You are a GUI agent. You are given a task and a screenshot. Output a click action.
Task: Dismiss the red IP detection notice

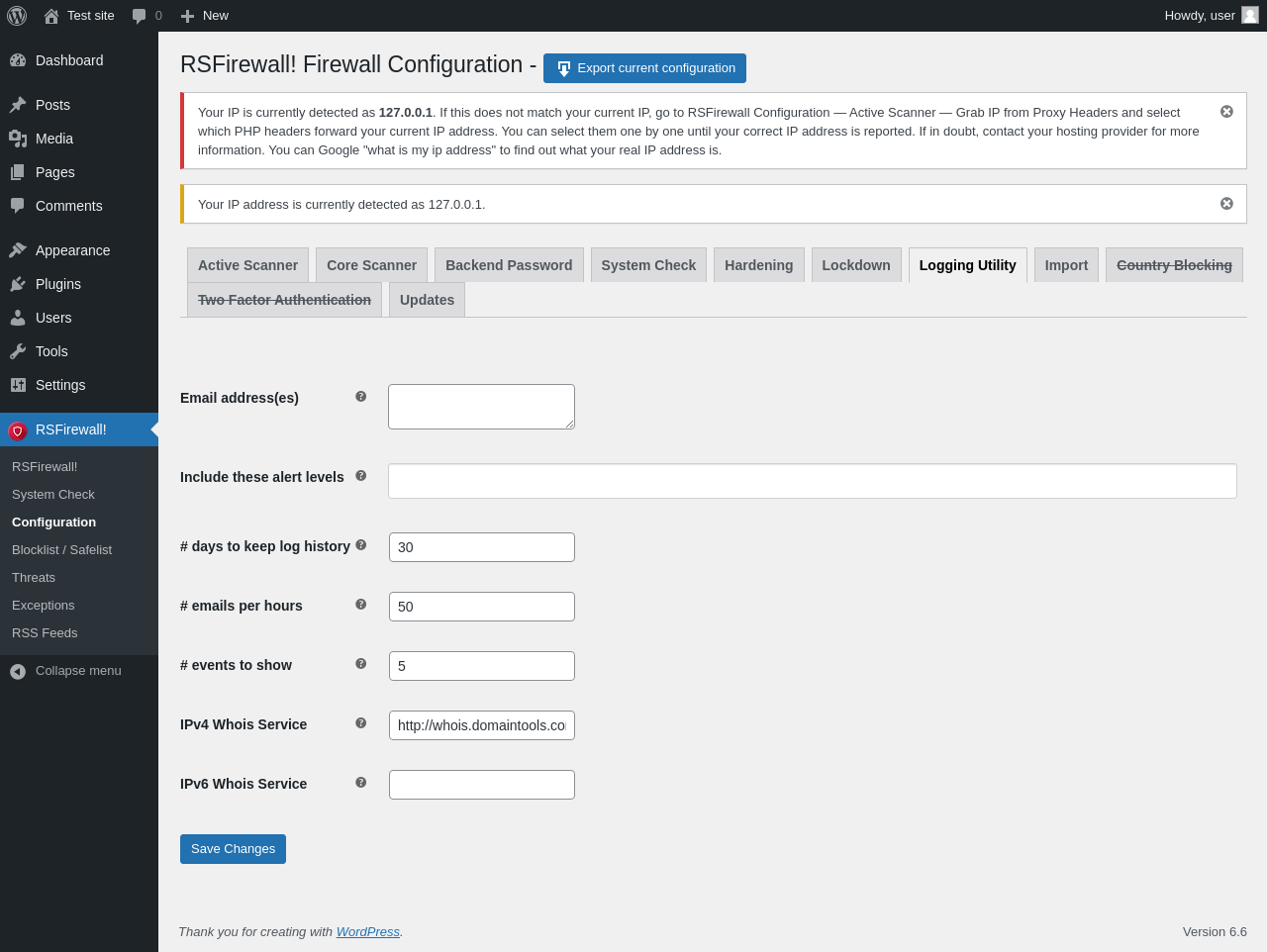[1226, 112]
